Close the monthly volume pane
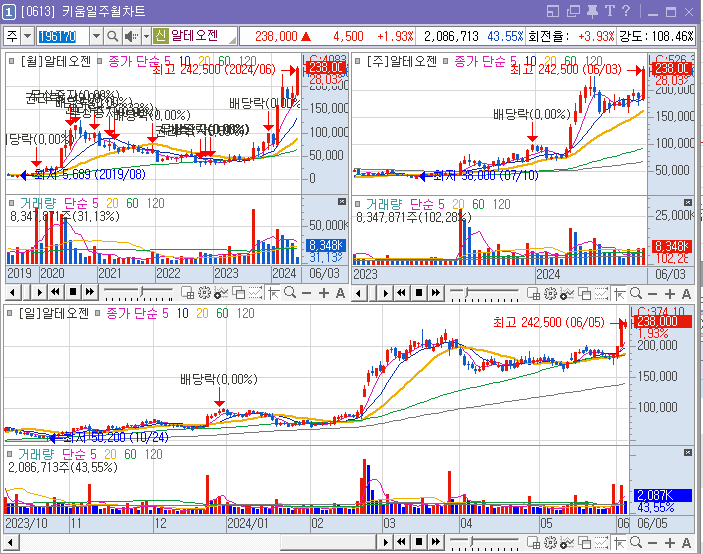 click(x=342, y=202)
